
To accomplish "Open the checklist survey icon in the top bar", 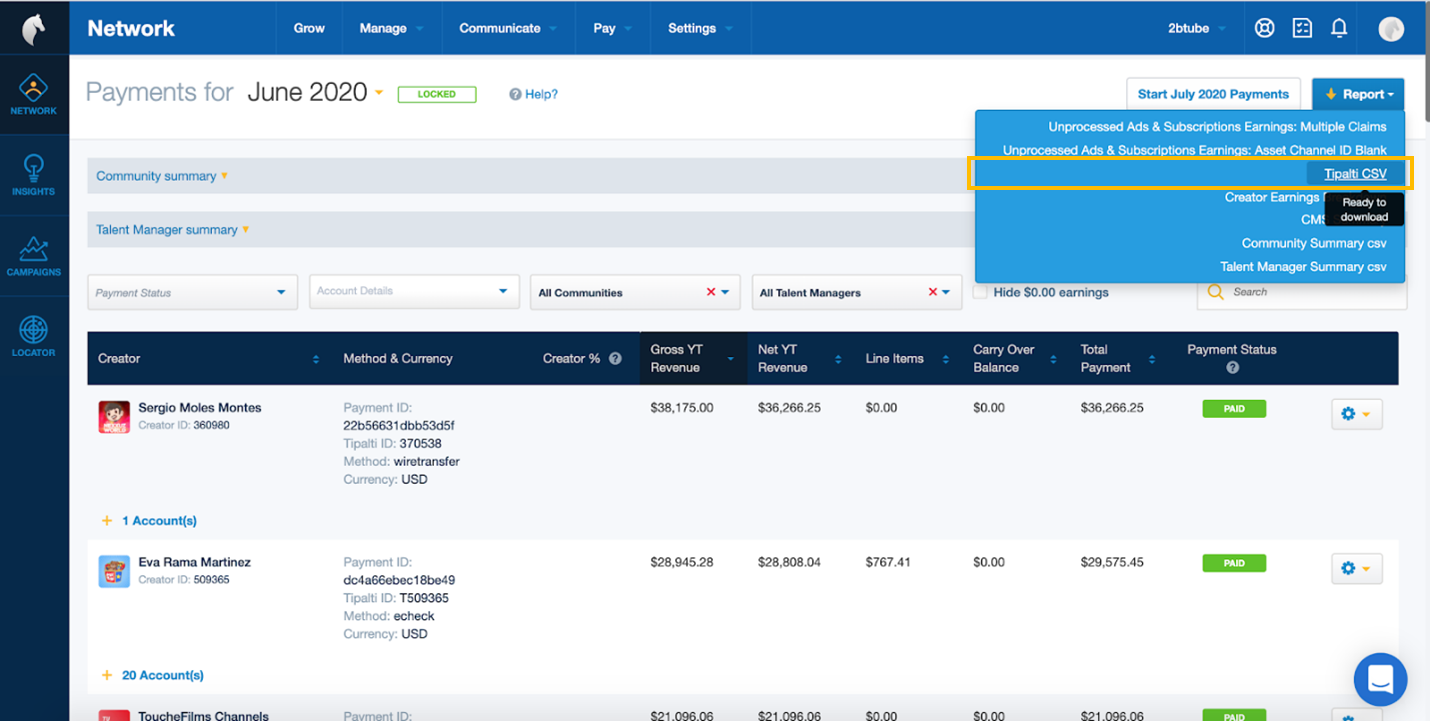I will pos(1302,28).
